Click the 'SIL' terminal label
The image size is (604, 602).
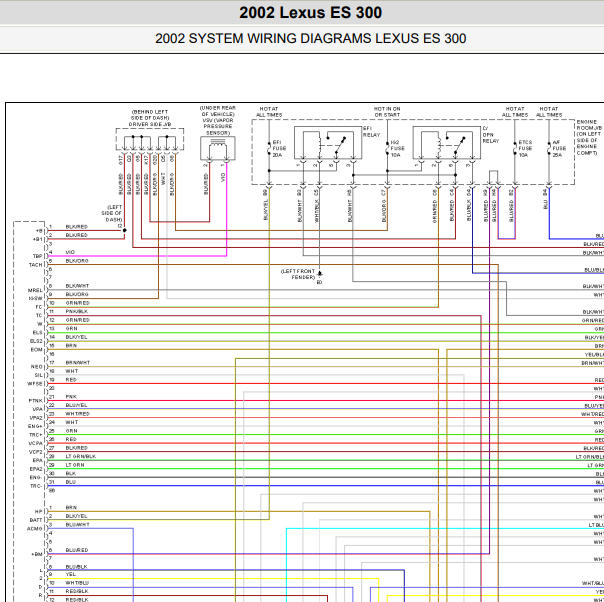tap(39, 375)
